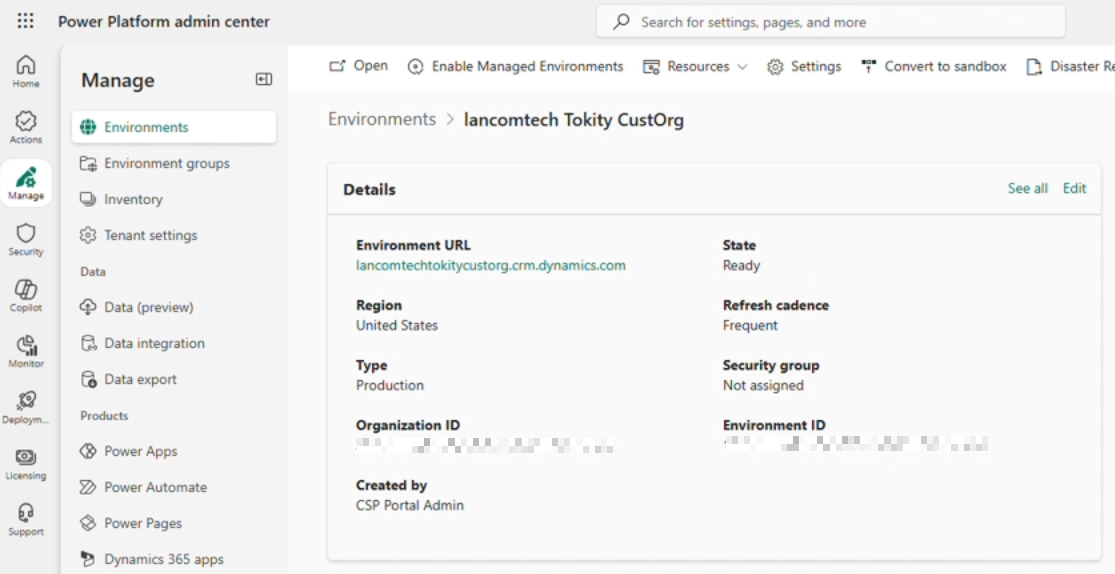The width and height of the screenshot is (1115, 574).
Task: Click See all in Details card
Action: (x=1027, y=188)
